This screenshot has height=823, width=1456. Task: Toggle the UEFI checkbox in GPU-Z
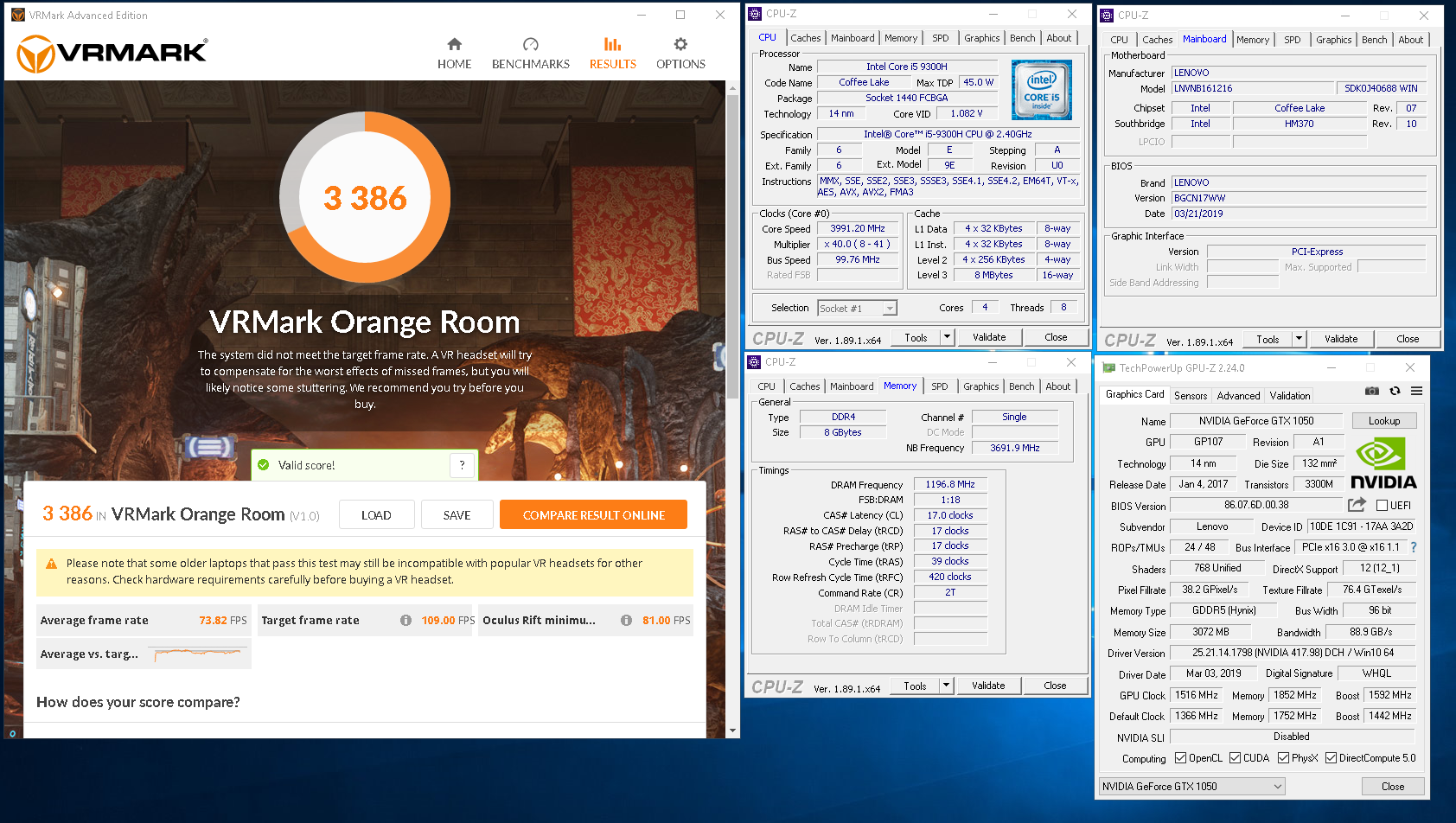tap(1382, 506)
